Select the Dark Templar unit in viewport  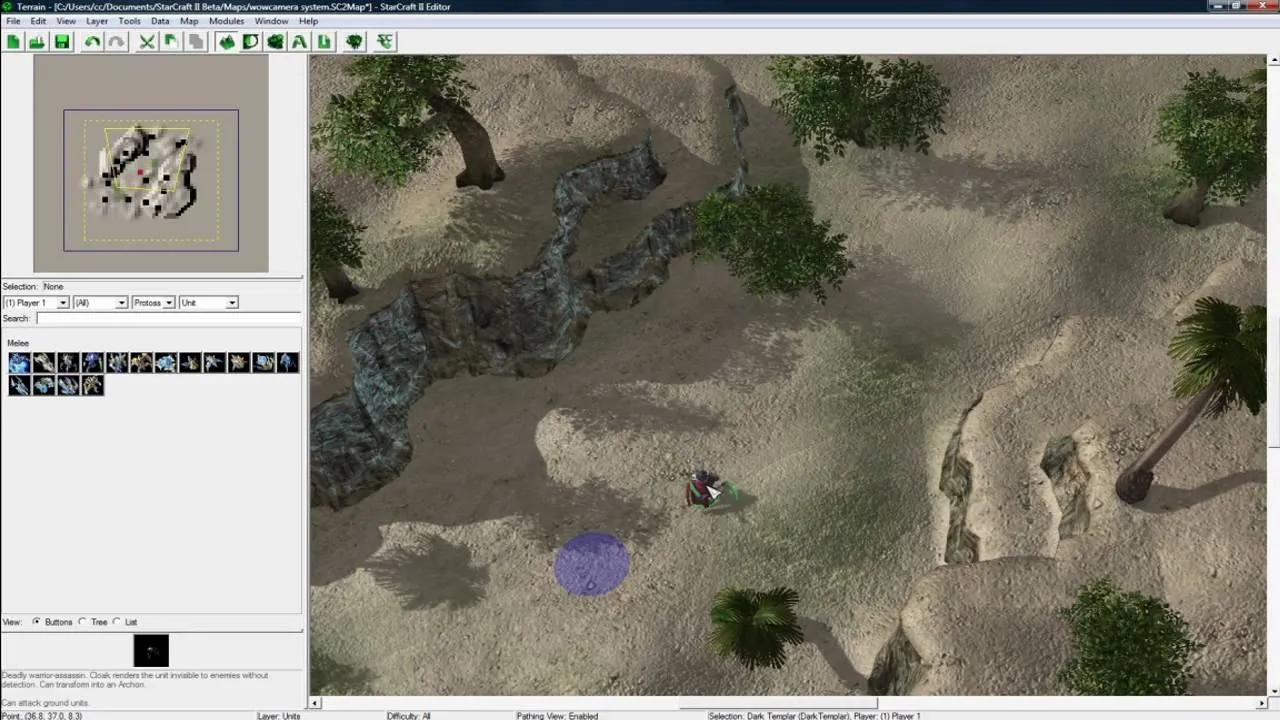[x=703, y=489]
